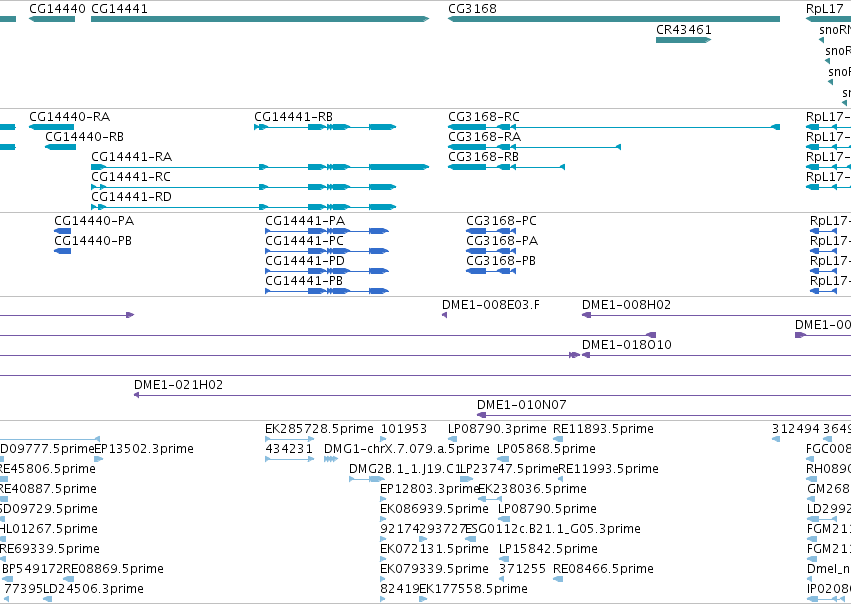Select EST feature 371255

click(x=522, y=569)
